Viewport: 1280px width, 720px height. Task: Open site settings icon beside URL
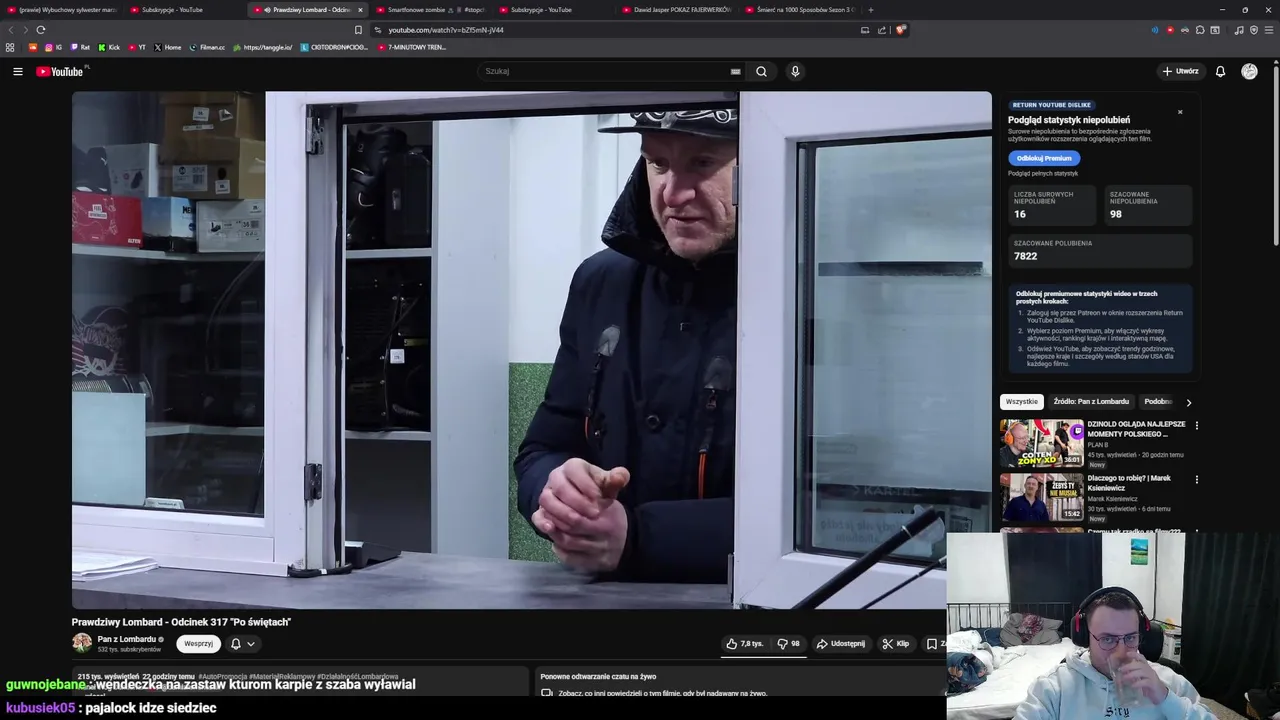(x=378, y=30)
